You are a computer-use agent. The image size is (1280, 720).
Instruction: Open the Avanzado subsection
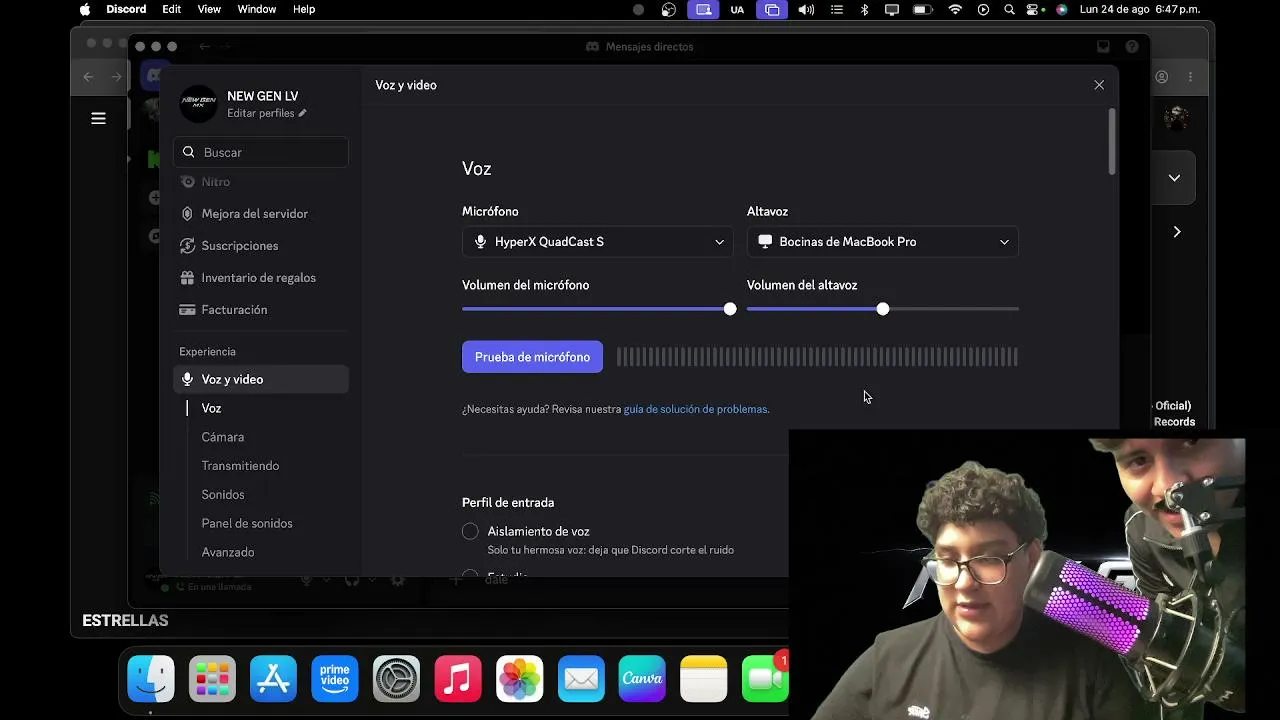click(228, 553)
